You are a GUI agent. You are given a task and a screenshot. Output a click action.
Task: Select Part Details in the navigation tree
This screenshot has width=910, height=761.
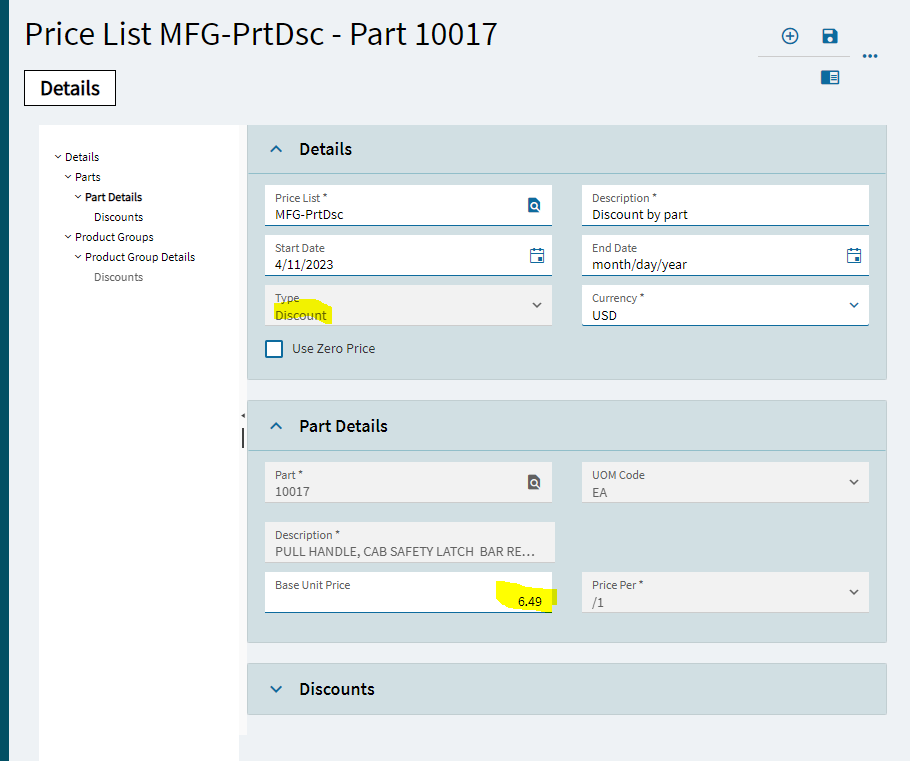click(x=113, y=197)
